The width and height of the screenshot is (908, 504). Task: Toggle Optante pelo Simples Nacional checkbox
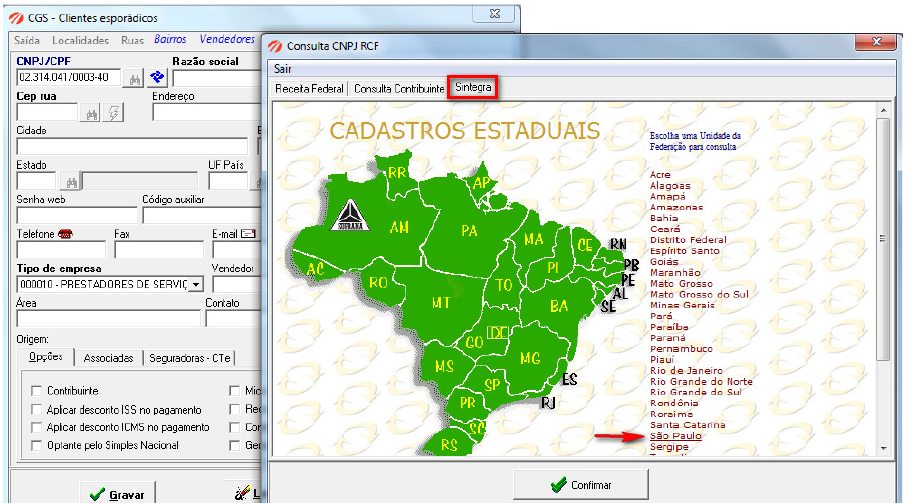[x=36, y=445]
